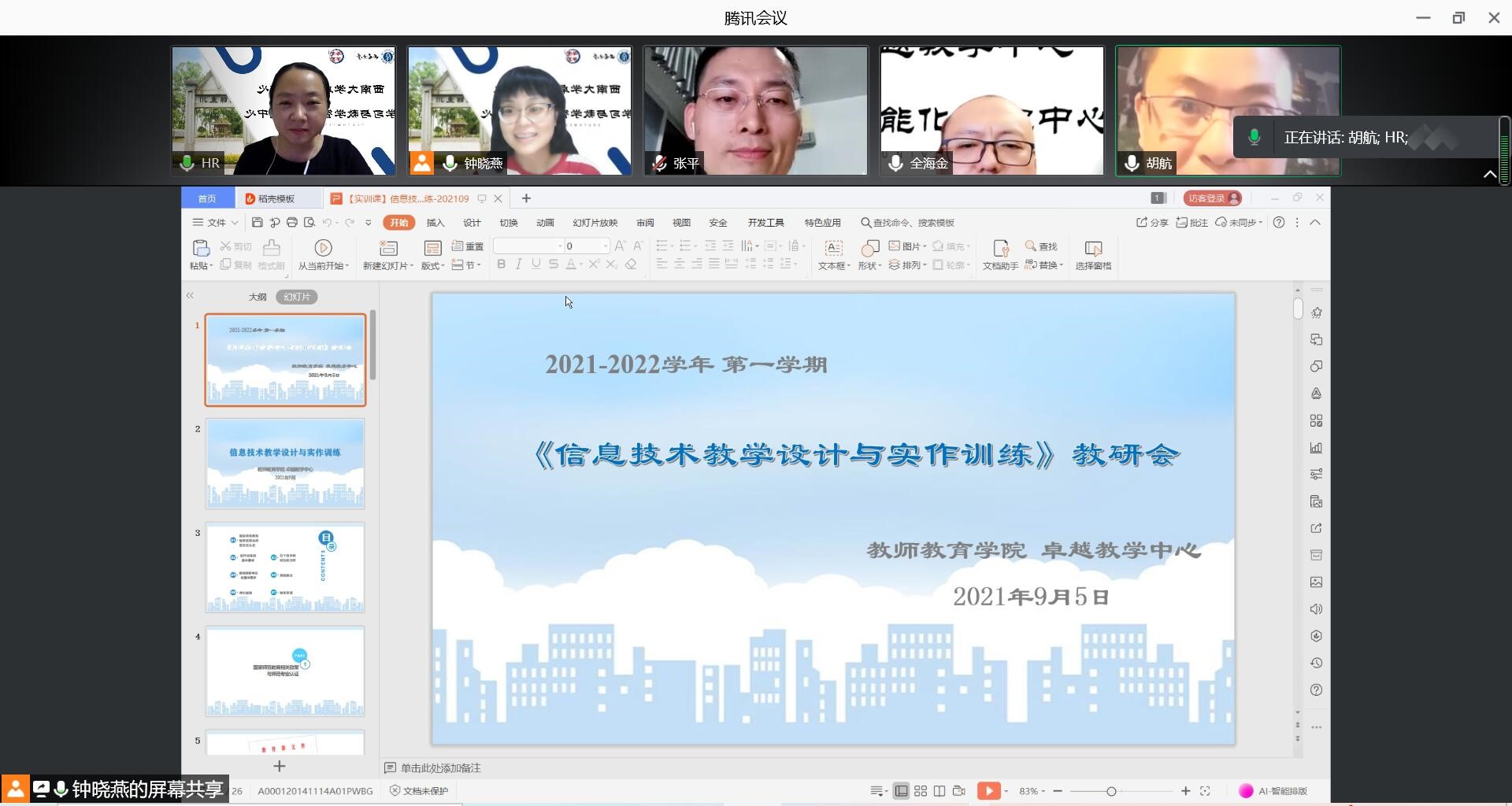
Task: Toggle italic formatting
Action: tap(518, 264)
